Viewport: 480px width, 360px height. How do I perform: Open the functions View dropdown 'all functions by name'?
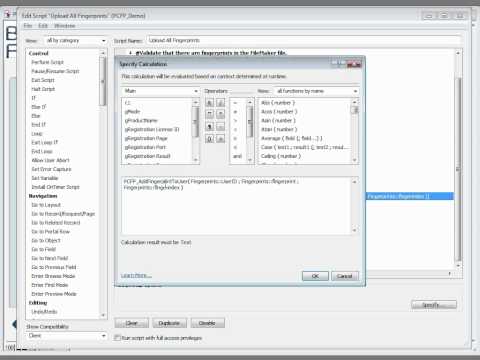pyautogui.click(x=316, y=91)
